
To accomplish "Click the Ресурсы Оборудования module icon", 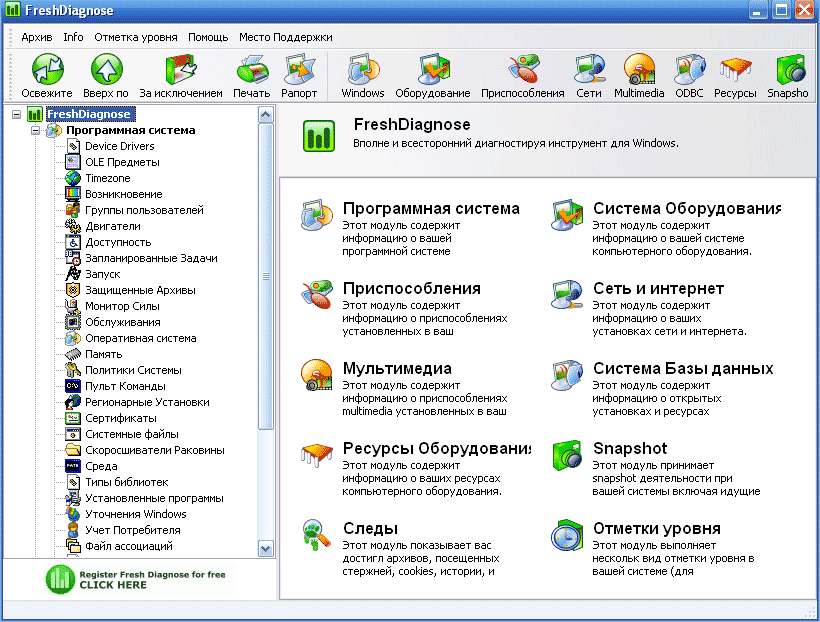I will point(317,455).
